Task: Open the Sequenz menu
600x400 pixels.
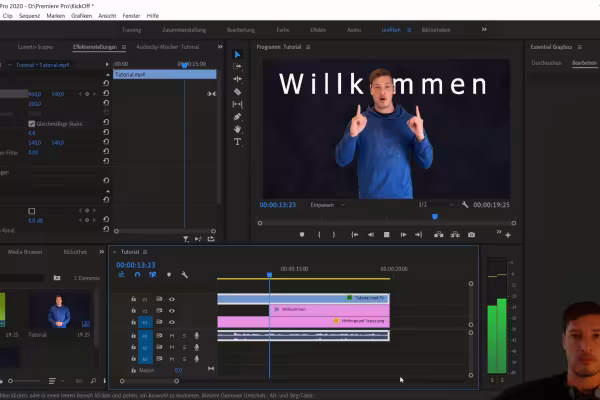Action: coord(29,16)
